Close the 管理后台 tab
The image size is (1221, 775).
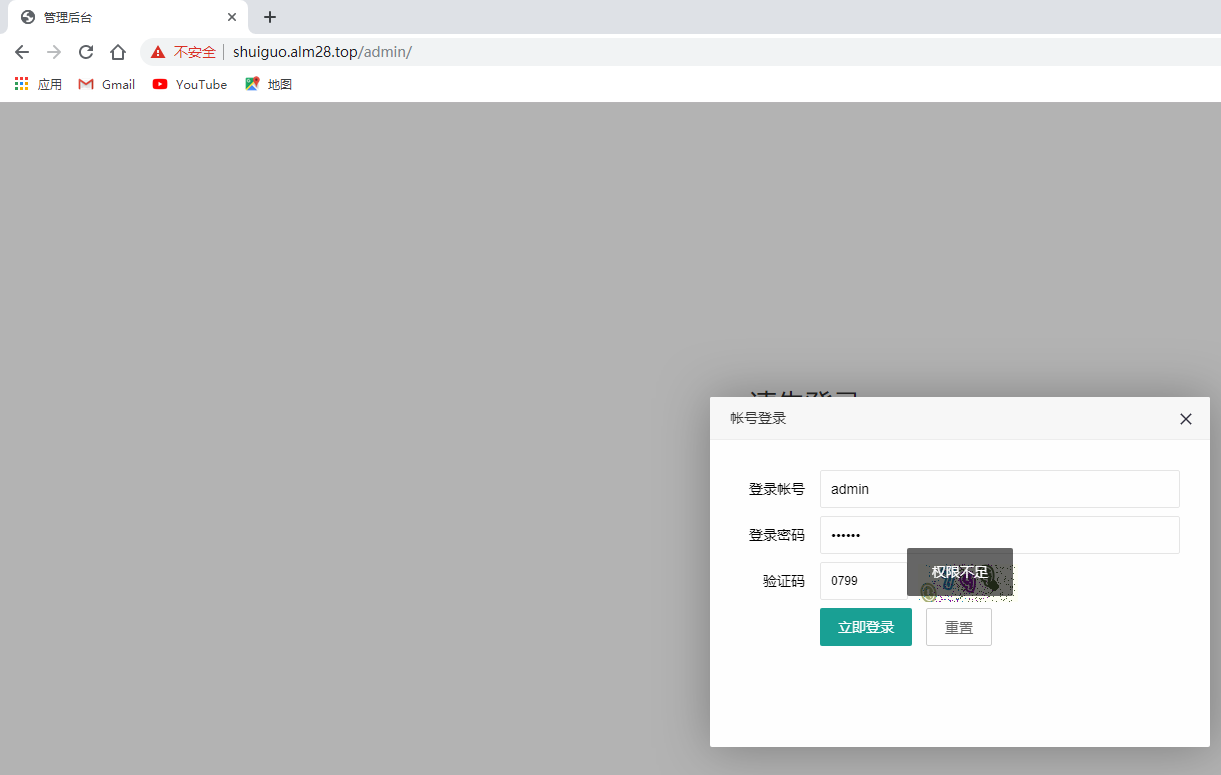pos(232,17)
